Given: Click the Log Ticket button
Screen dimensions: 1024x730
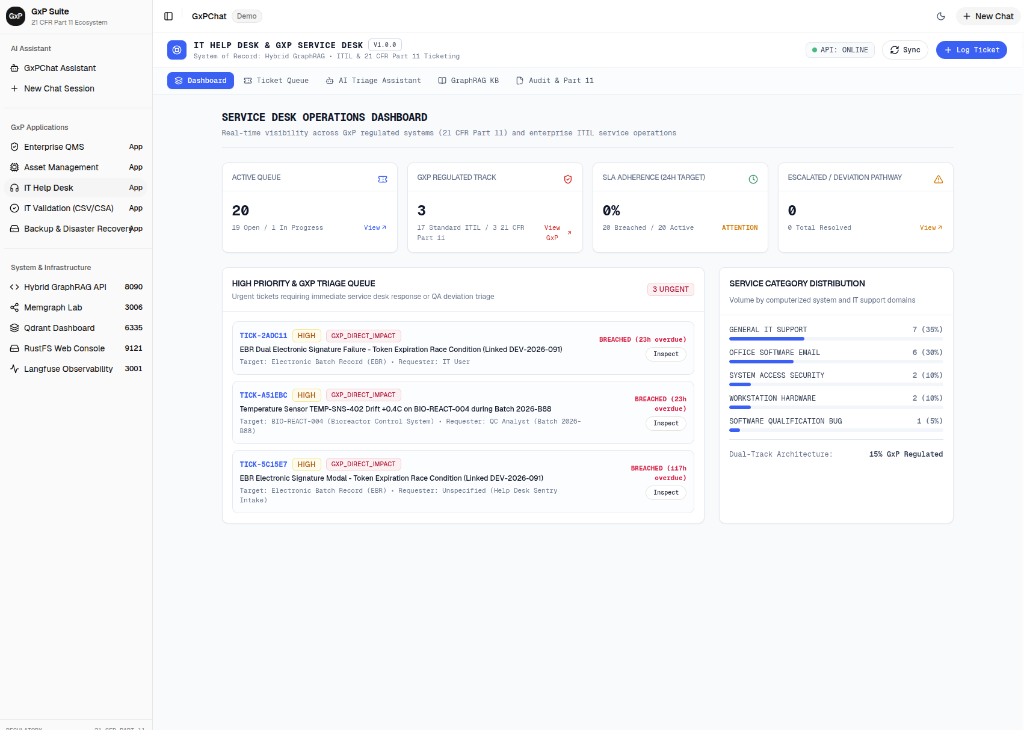Looking at the screenshot, I should coord(971,50).
